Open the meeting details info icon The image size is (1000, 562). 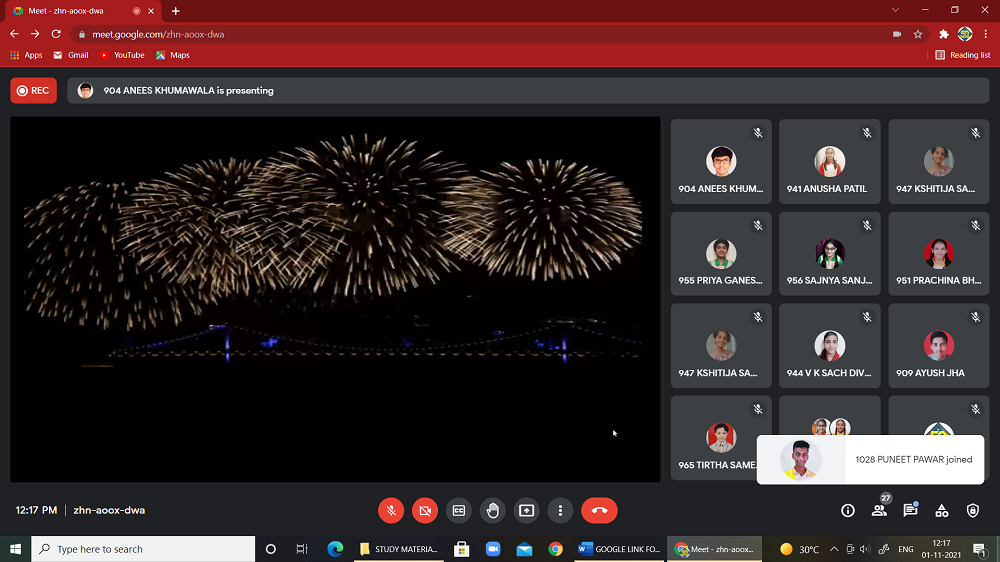point(848,510)
